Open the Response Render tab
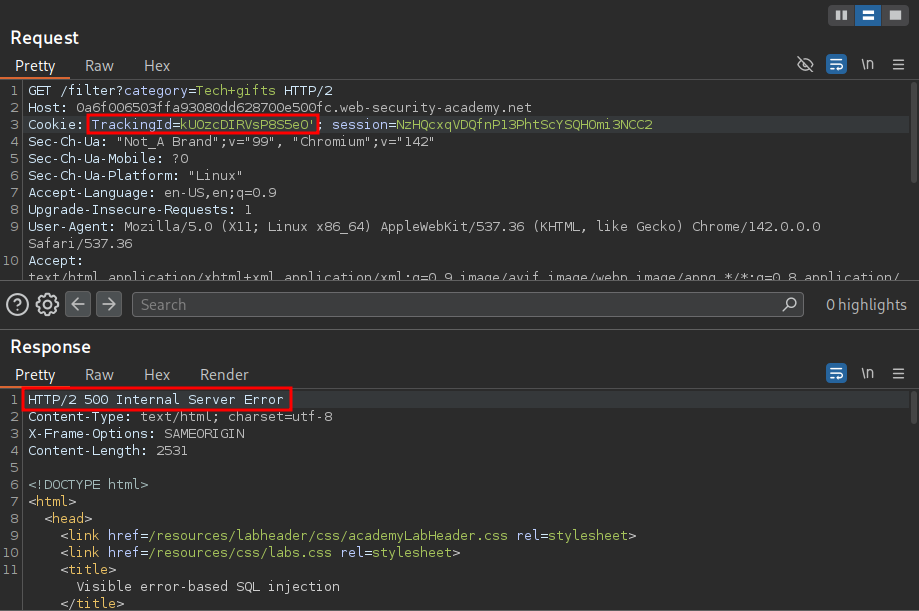919x611 pixels. tap(224, 375)
